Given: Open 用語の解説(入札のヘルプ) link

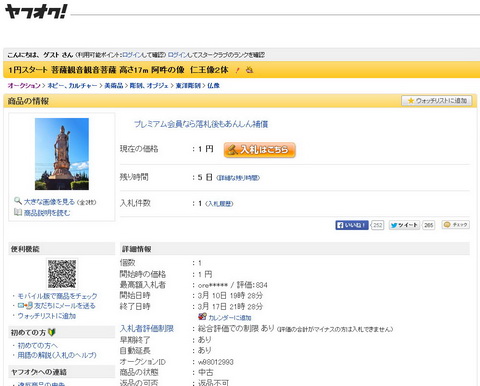Looking at the screenshot, I should (x=57, y=355).
